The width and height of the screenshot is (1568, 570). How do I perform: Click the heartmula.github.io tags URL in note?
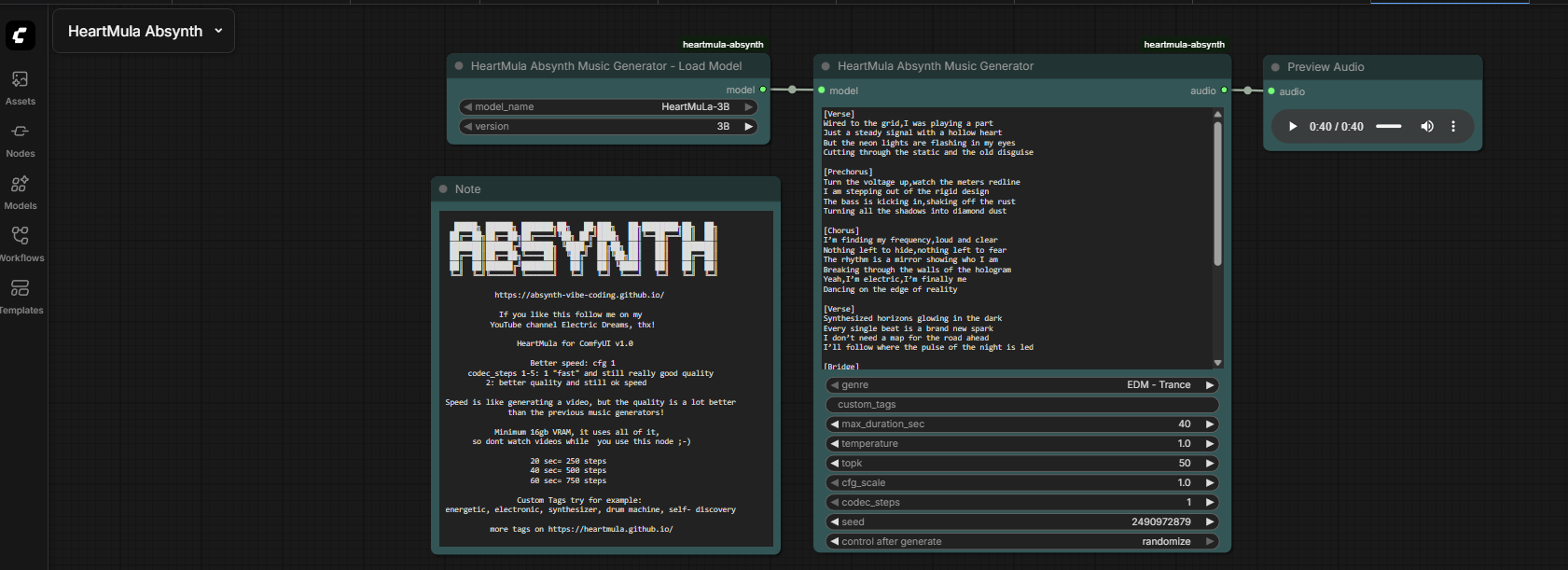610,529
